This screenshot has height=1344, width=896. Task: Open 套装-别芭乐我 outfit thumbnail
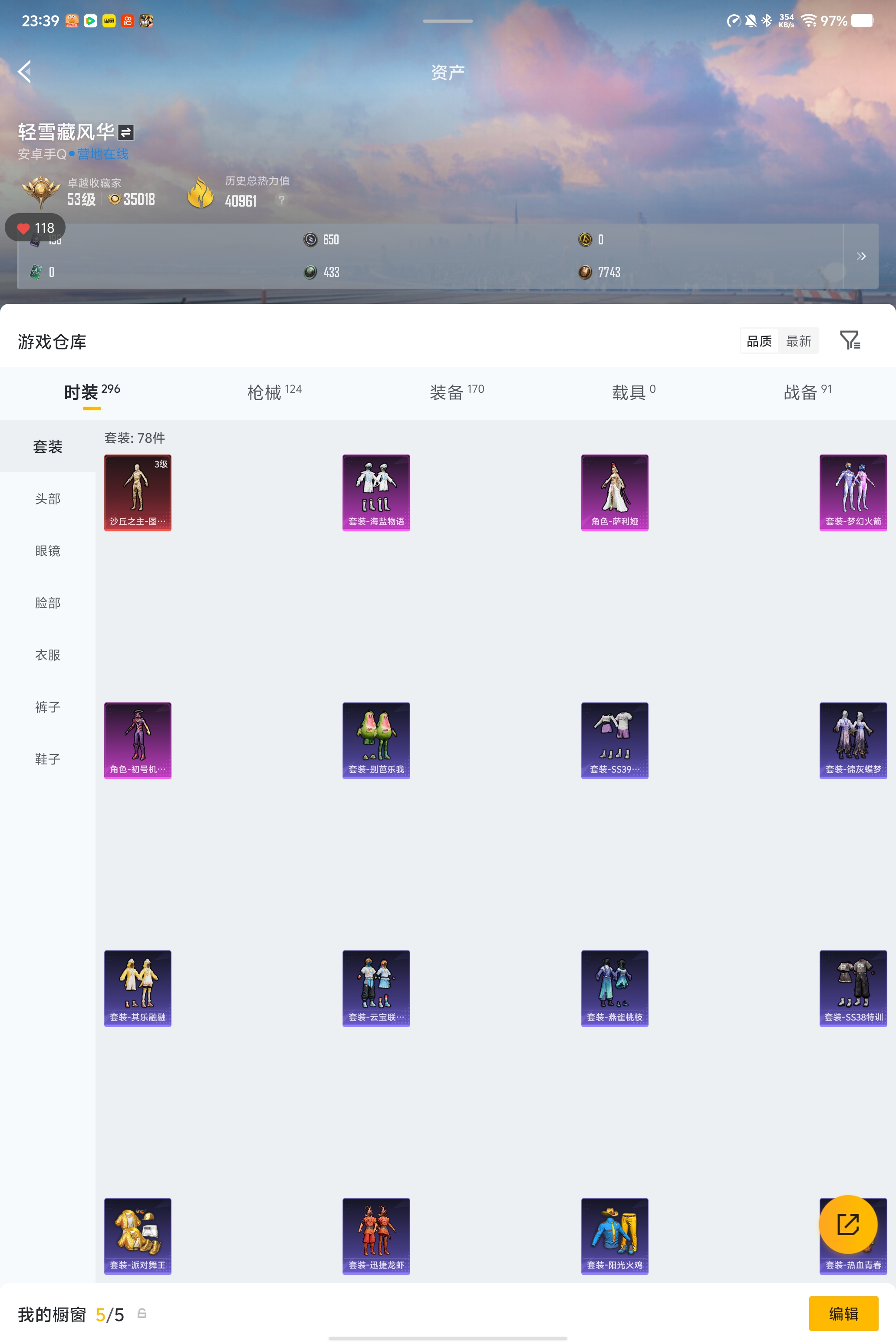coord(376,741)
